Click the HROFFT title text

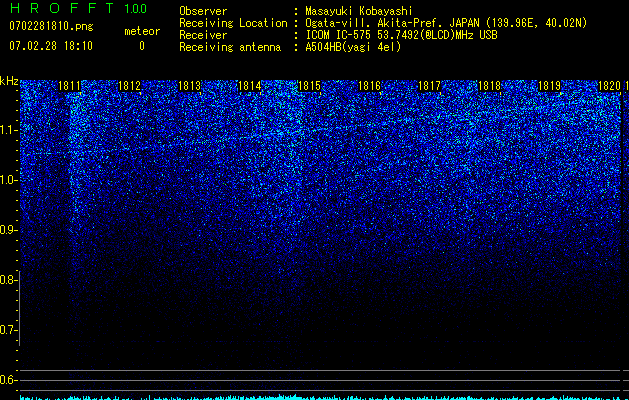point(62,8)
